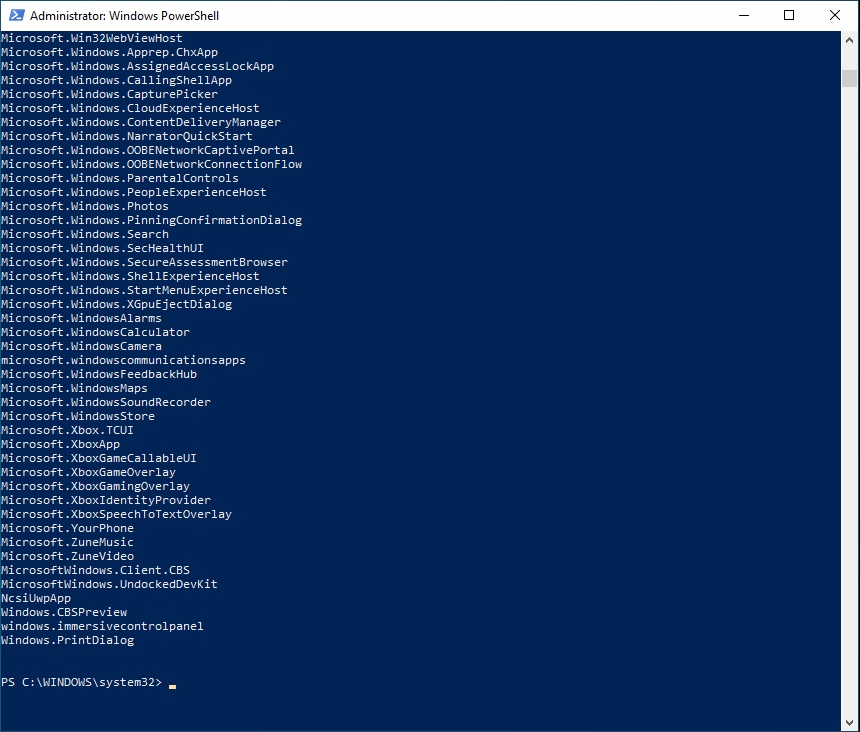Click the Microsoft.Windows.ShellExperienceHost line
The width and height of the screenshot is (860, 732).
pos(130,276)
